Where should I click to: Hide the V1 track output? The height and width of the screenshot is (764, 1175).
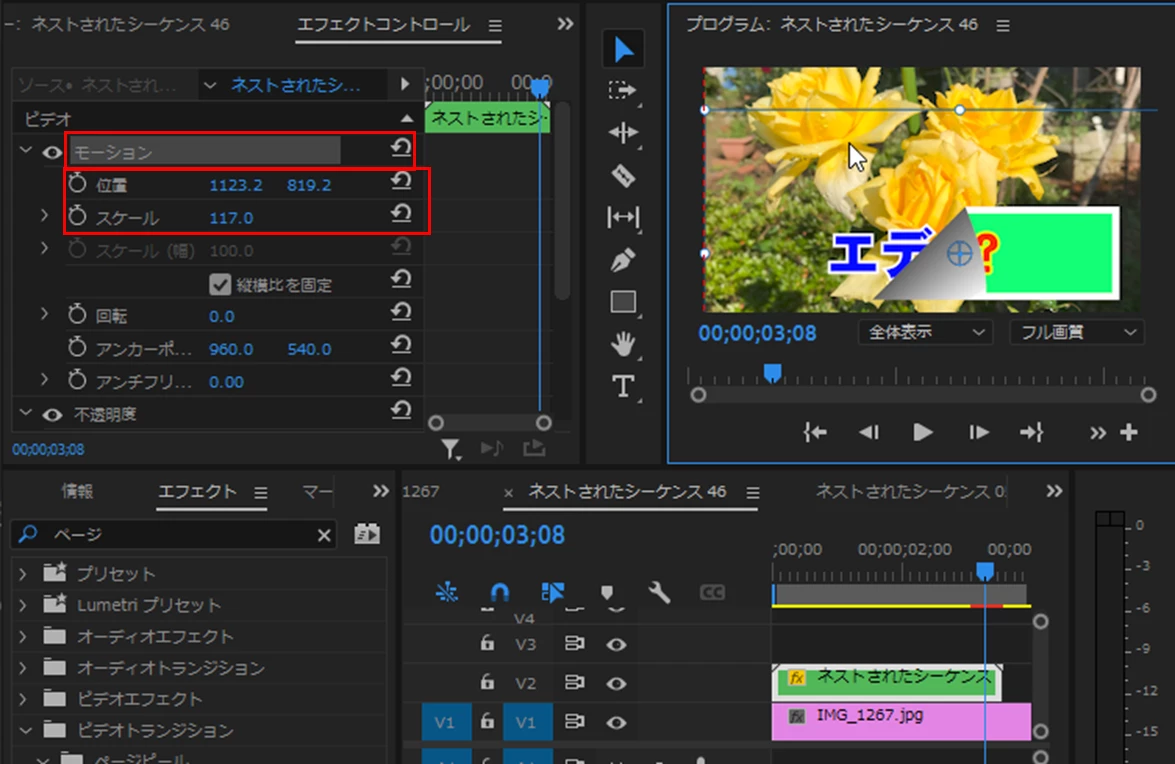(x=617, y=723)
